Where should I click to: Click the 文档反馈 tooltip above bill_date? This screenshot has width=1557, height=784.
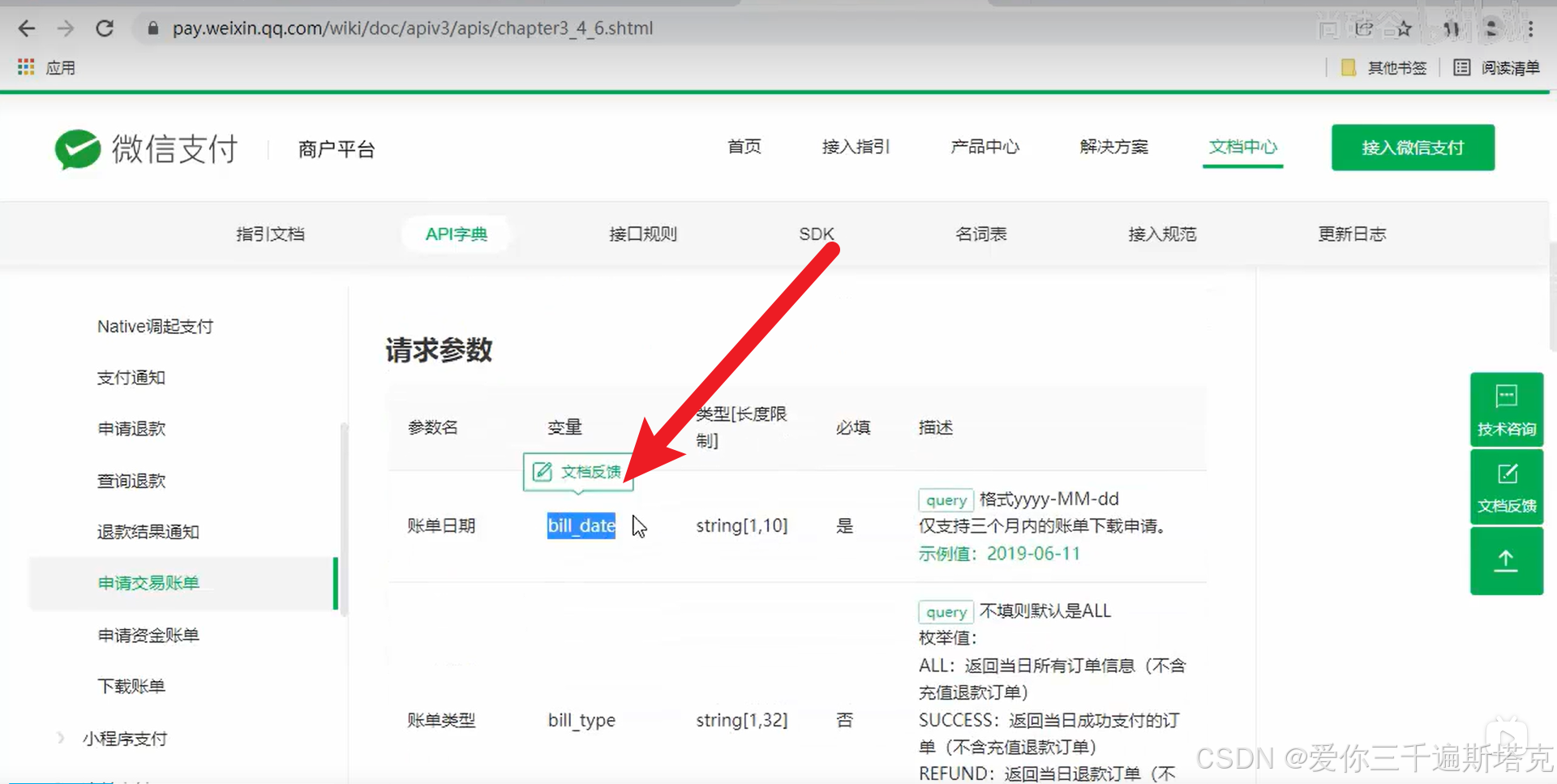click(578, 472)
